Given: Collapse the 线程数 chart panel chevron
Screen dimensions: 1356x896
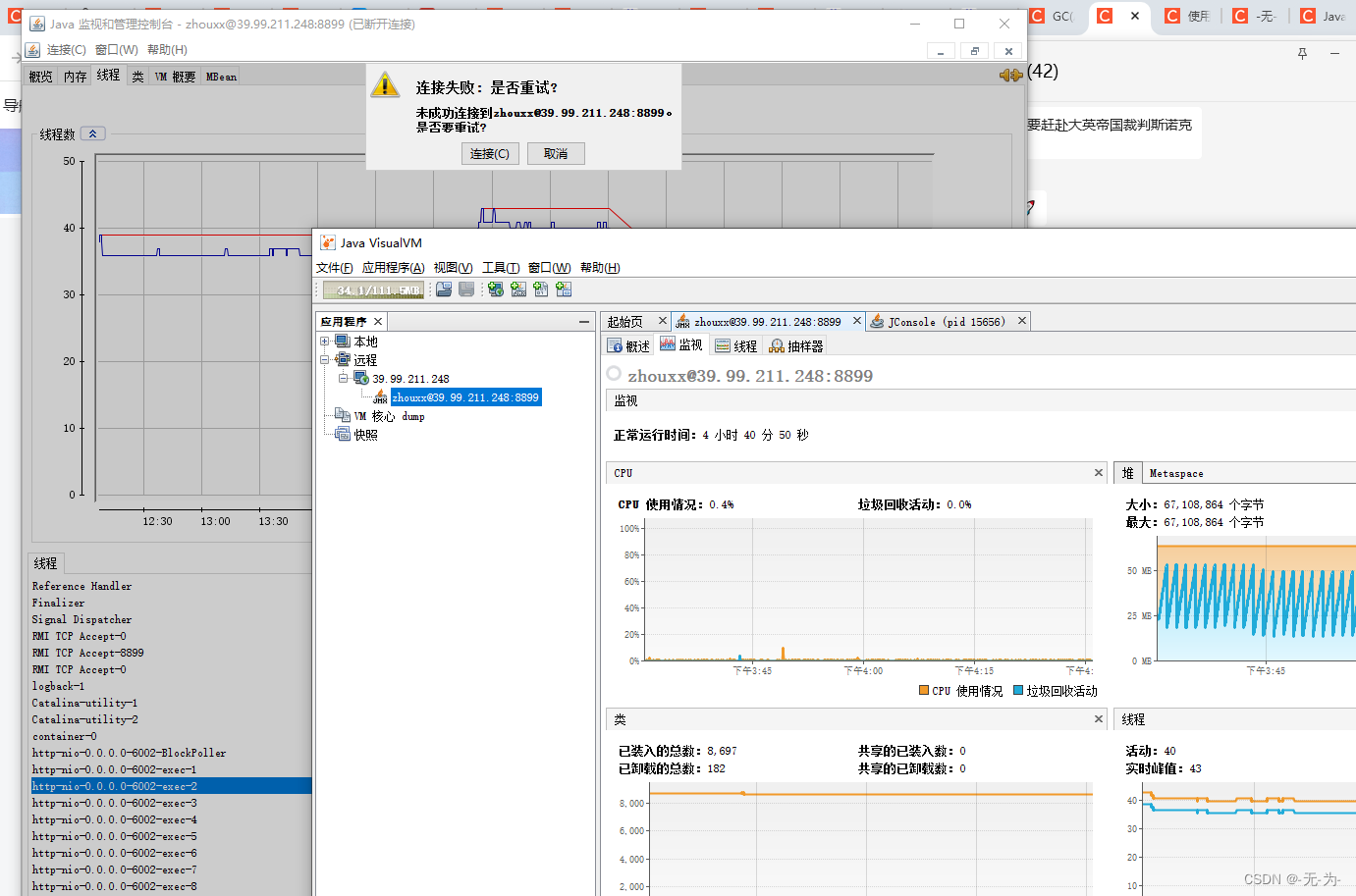Looking at the screenshot, I should coord(92,133).
